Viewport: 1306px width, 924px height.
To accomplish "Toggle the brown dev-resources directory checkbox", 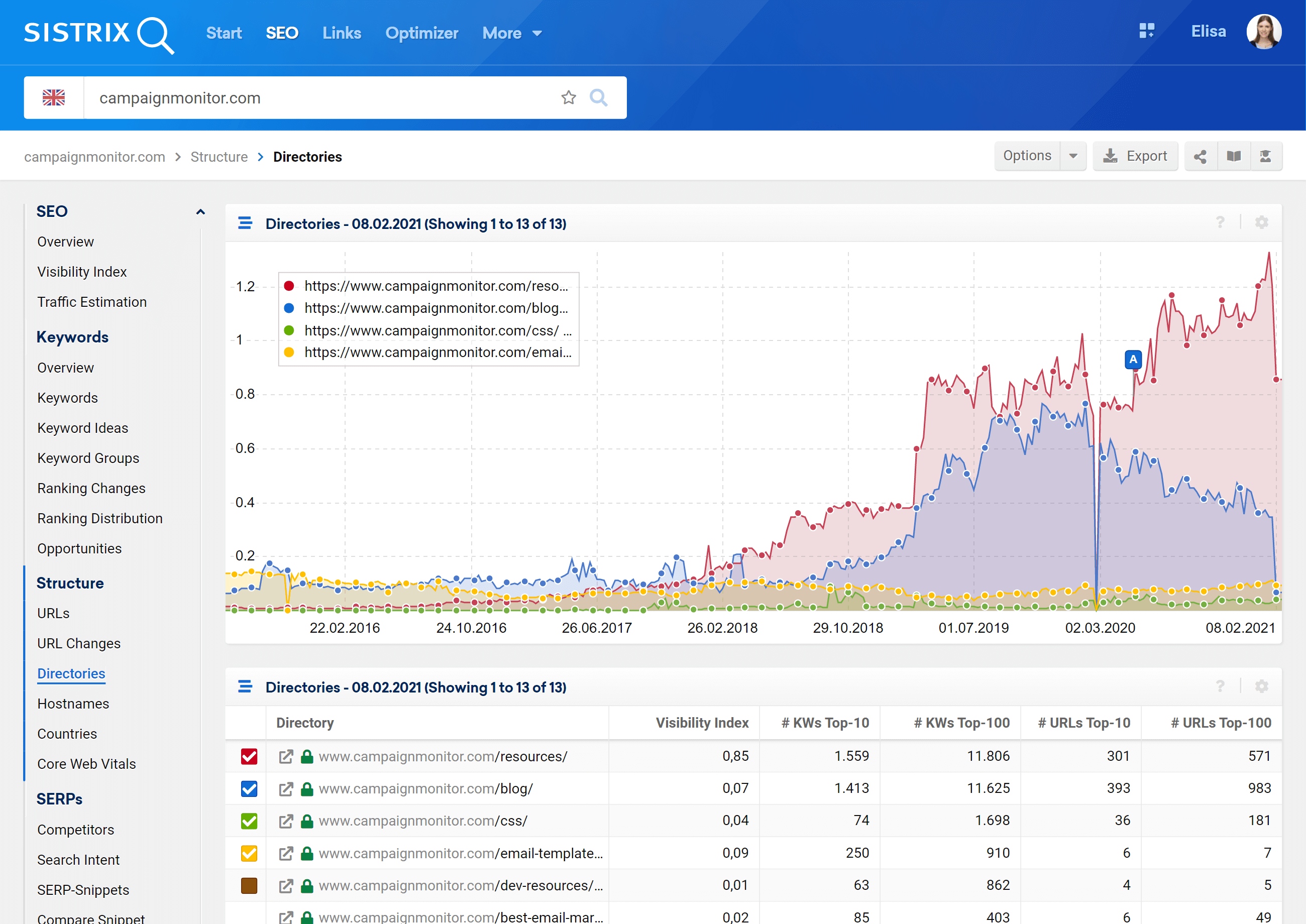I will point(249,886).
